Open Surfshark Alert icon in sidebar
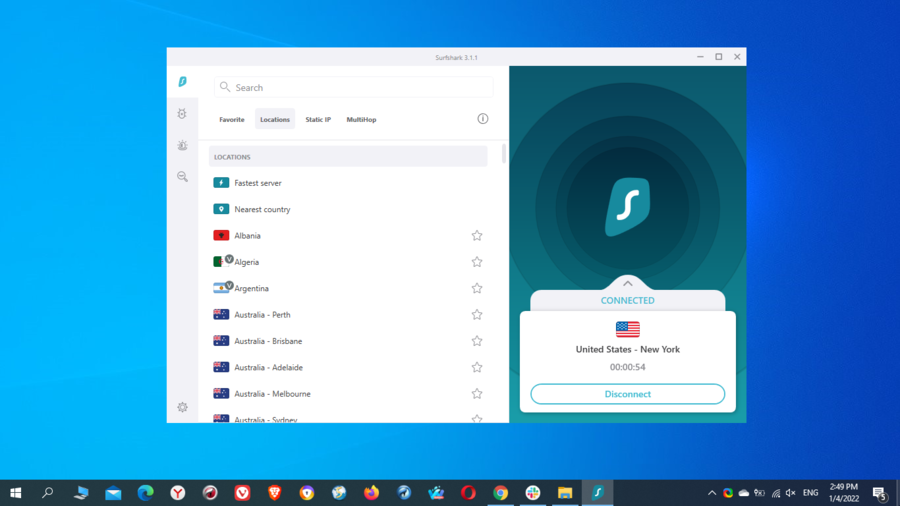The width and height of the screenshot is (900, 506). pyautogui.click(x=182, y=145)
